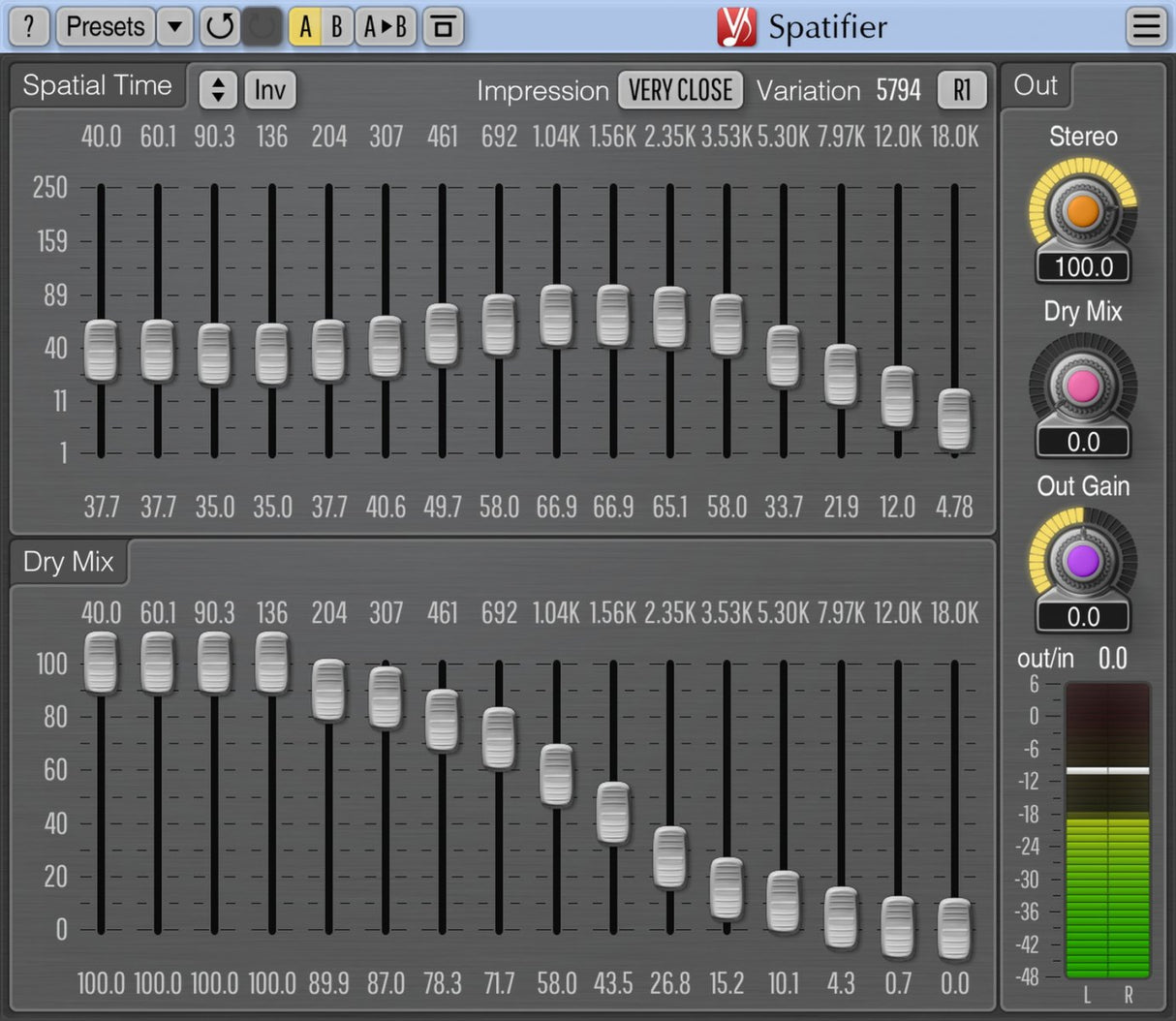
Task: Toggle the Inv button for Spatial Time
Action: pos(269,90)
